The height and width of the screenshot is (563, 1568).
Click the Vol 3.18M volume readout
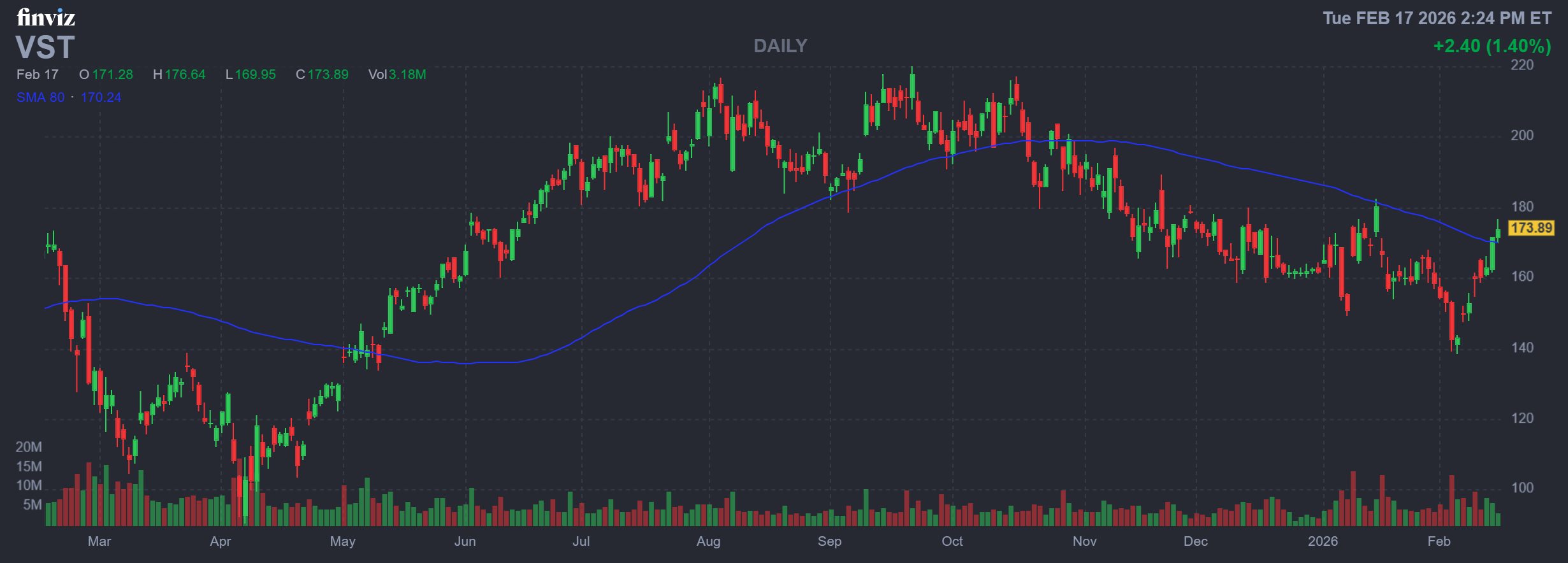pyautogui.click(x=397, y=75)
